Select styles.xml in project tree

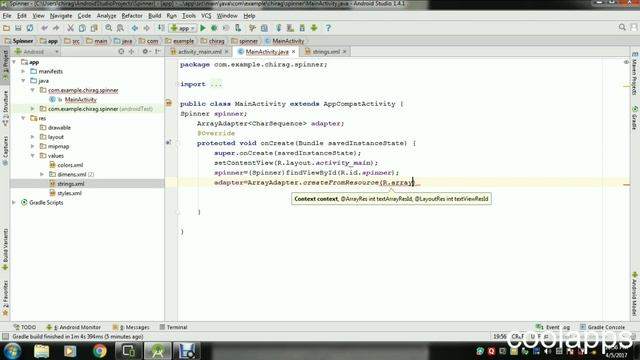[69, 193]
